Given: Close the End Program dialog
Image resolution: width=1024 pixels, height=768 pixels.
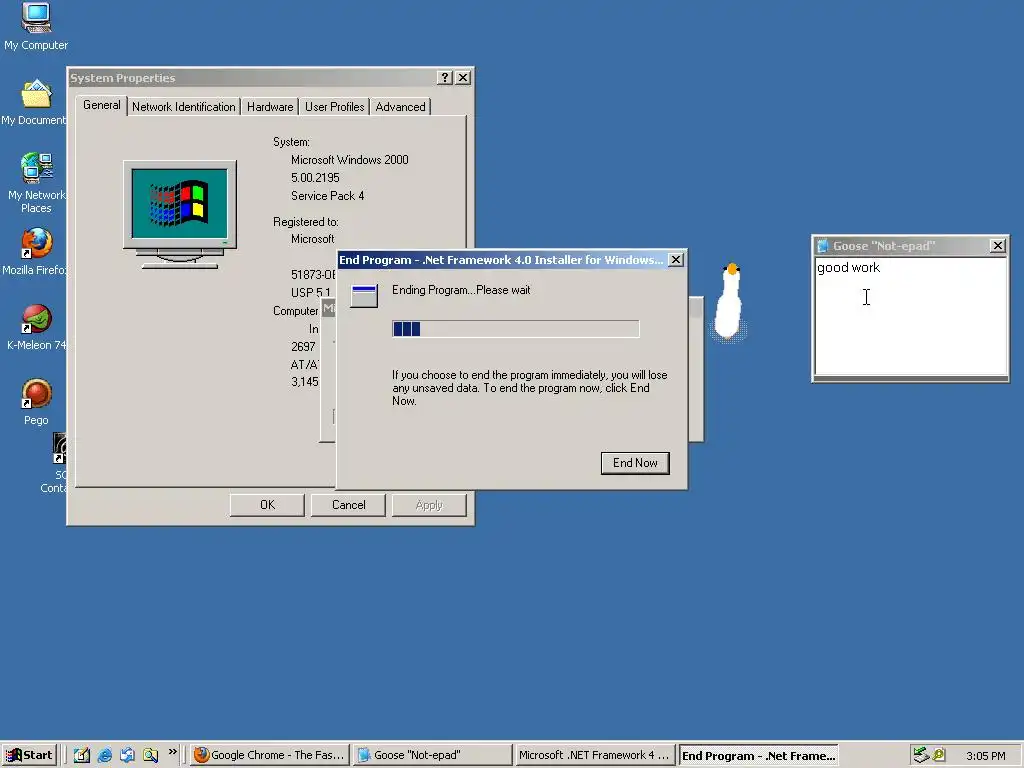Looking at the screenshot, I should [x=676, y=260].
